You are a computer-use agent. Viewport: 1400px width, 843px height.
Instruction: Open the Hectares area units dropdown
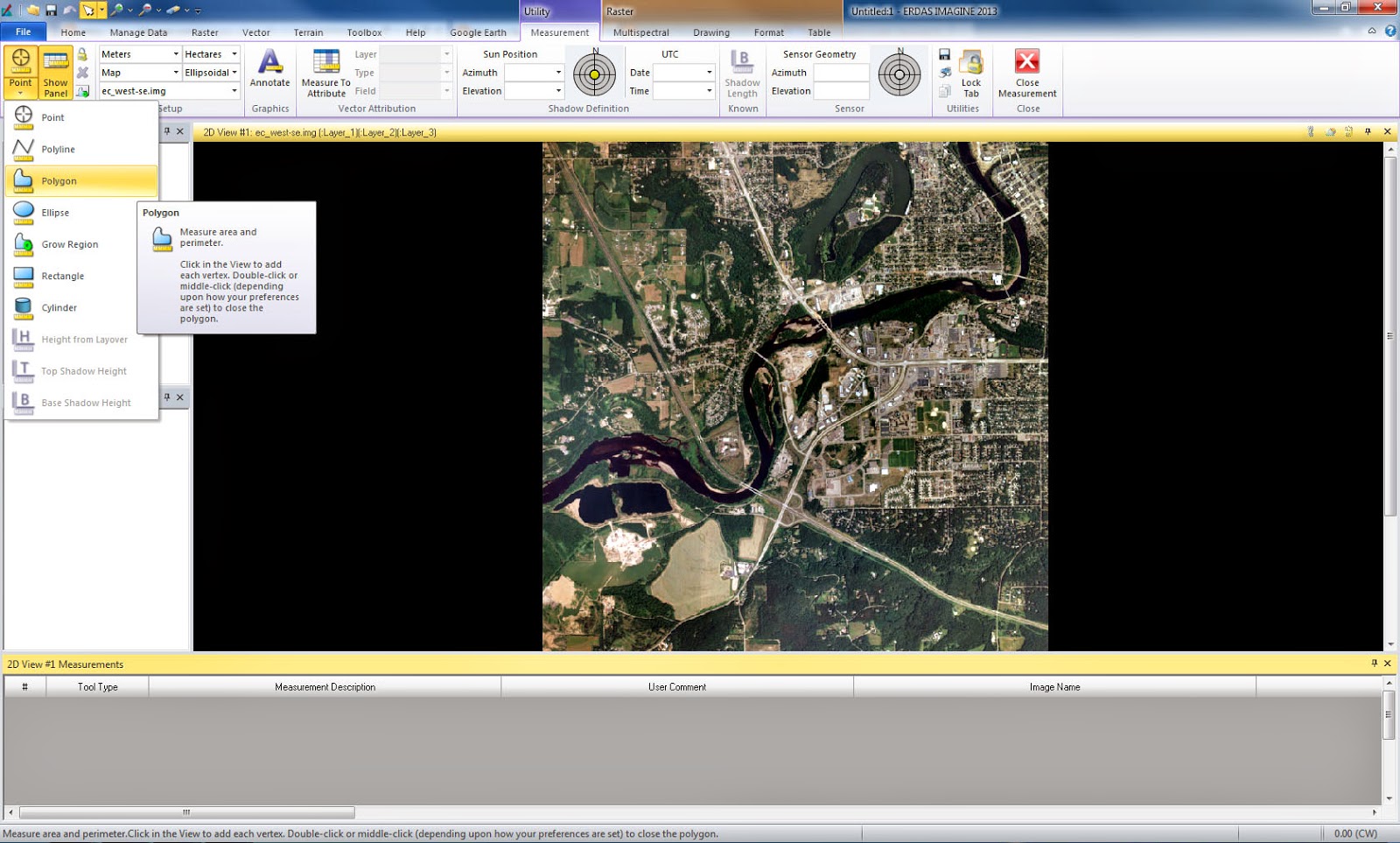(234, 53)
